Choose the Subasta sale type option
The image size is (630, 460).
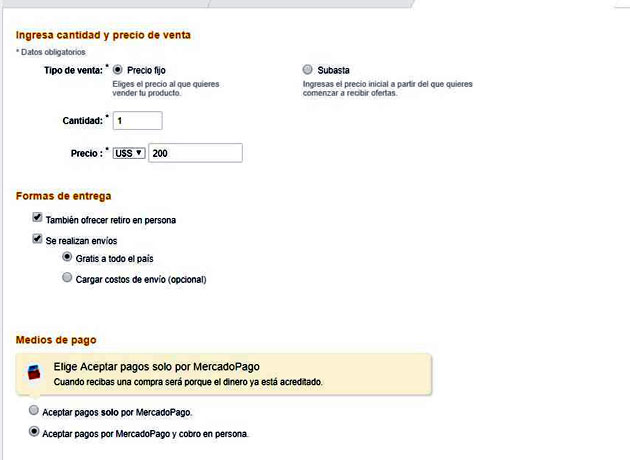307,70
